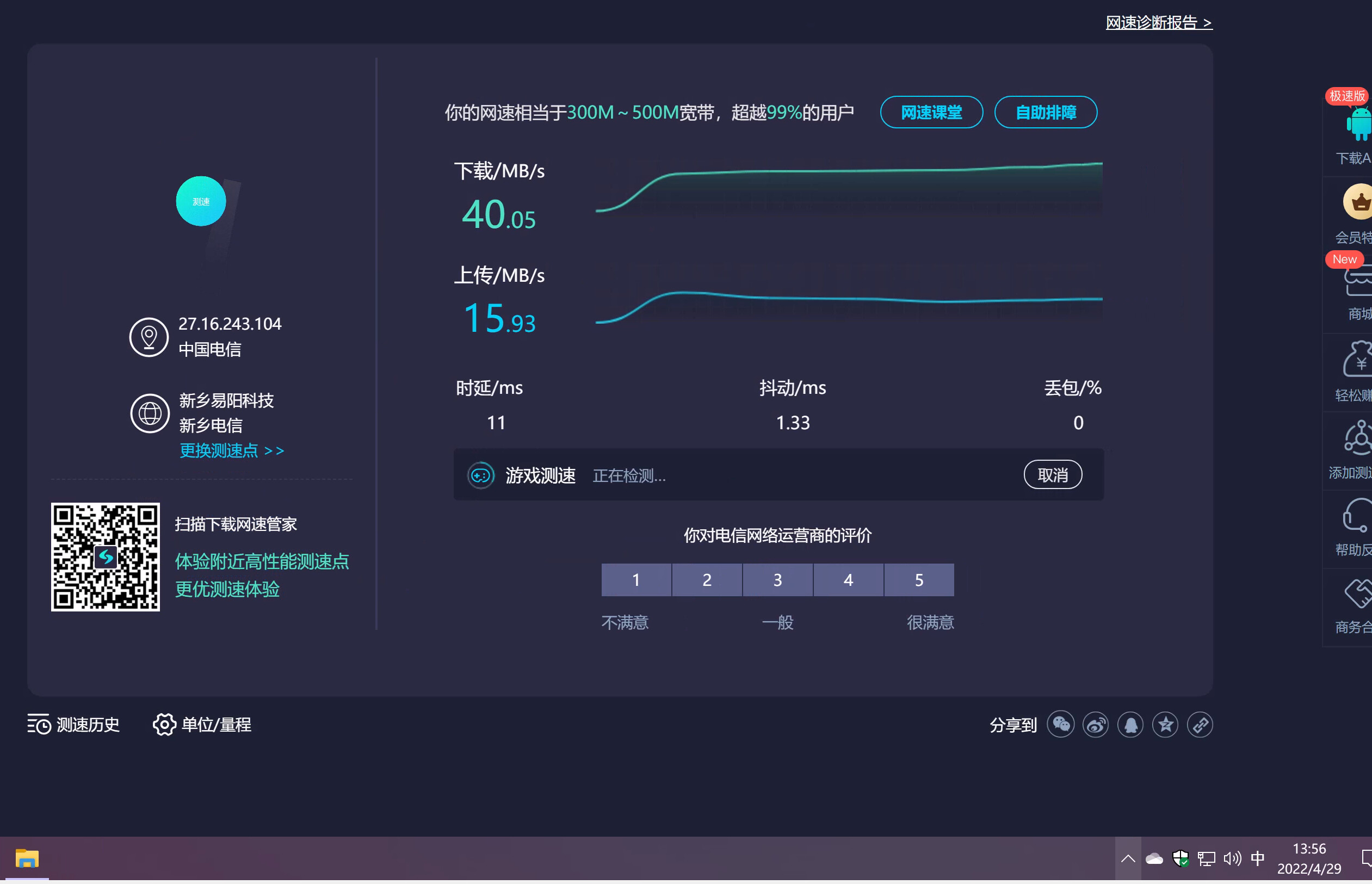Viewport: 1372px width, 884px height.
Task: Copy the share link icon
Action: click(1200, 725)
